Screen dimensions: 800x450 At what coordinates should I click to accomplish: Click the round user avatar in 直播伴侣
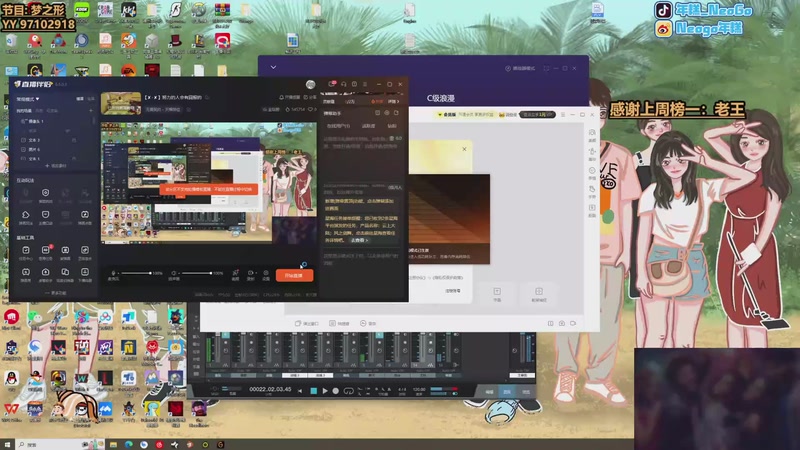310,84
